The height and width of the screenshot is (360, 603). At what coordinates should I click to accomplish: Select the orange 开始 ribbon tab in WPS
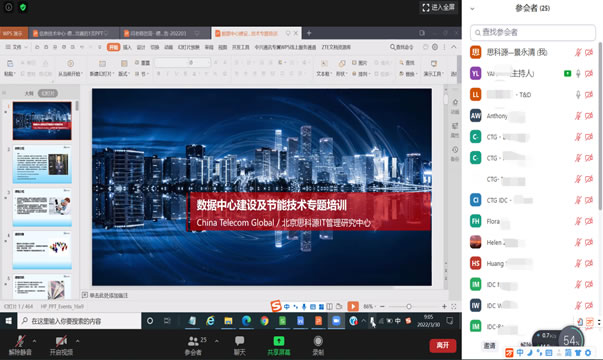[113, 47]
